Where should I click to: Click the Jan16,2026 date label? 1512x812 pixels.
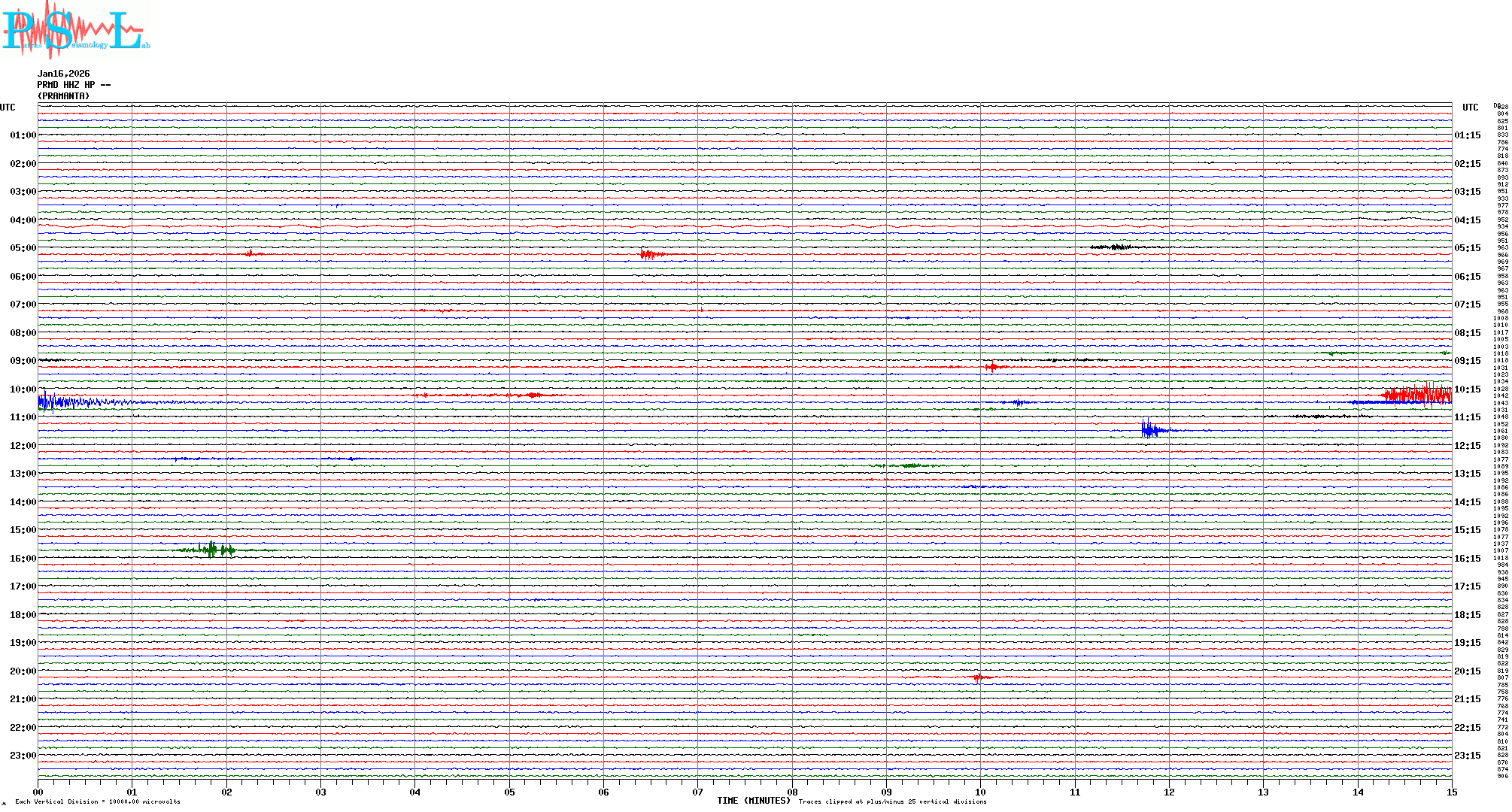point(63,74)
